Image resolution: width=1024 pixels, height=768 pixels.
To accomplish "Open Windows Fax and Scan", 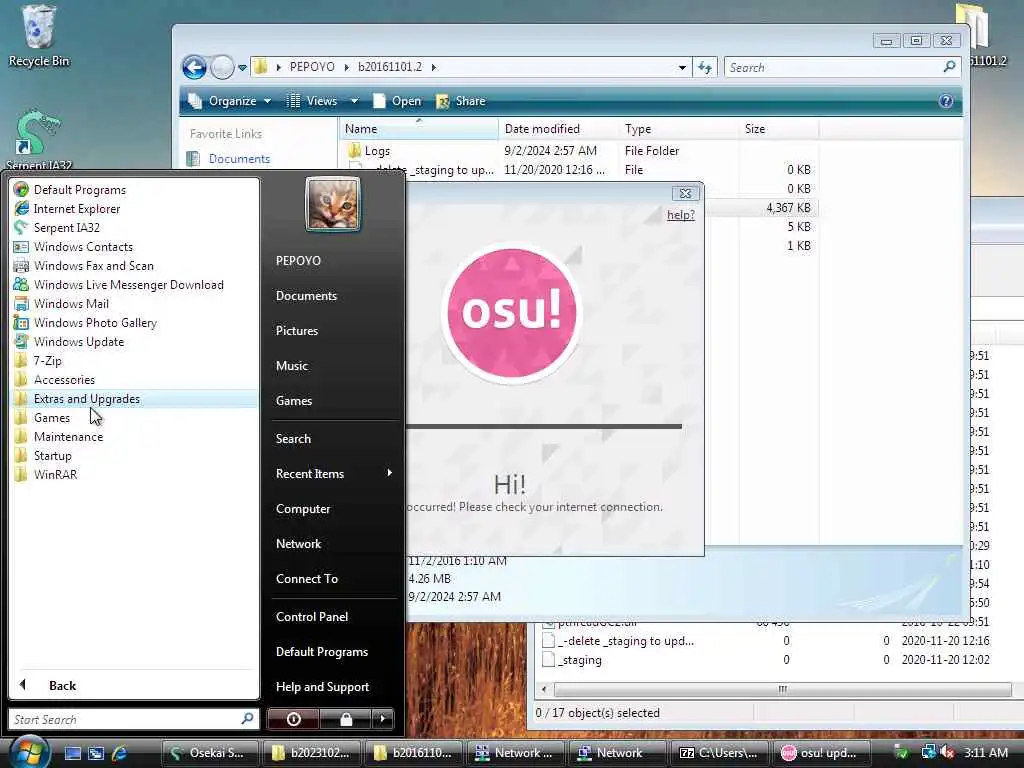I will (93, 266).
